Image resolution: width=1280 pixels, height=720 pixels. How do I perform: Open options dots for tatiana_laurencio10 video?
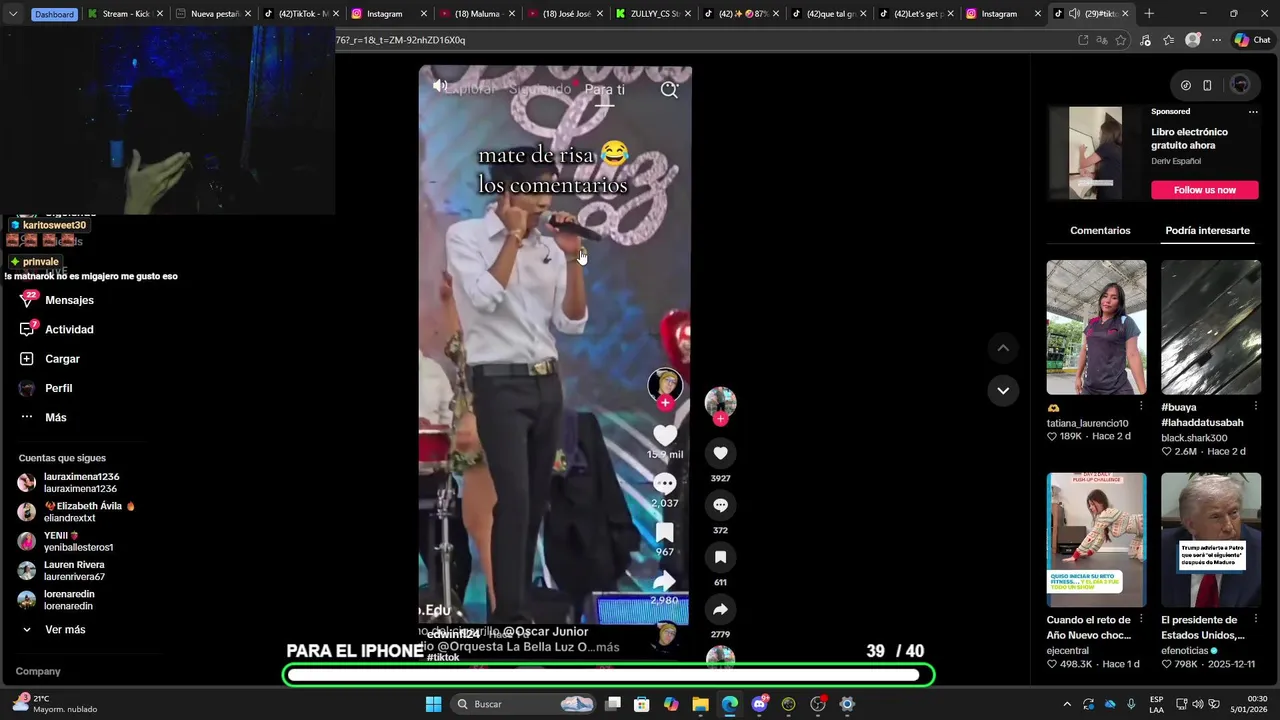1141,406
